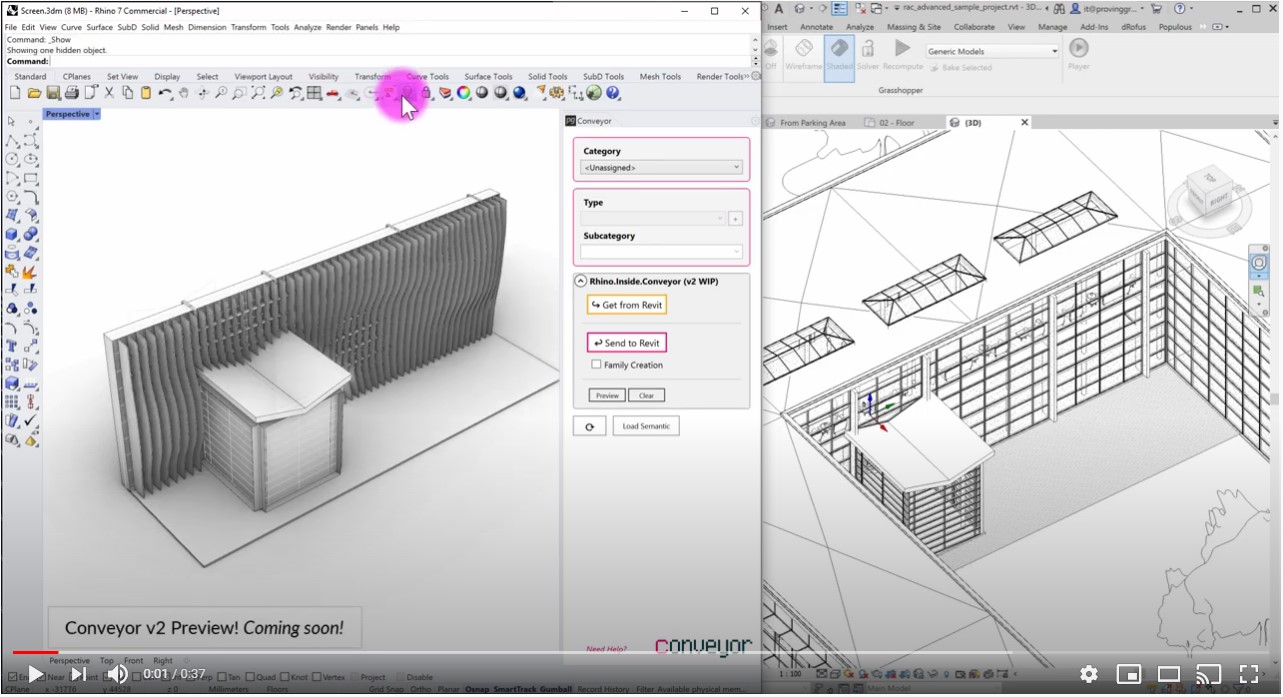Click the plus button beside Type

tap(736, 218)
